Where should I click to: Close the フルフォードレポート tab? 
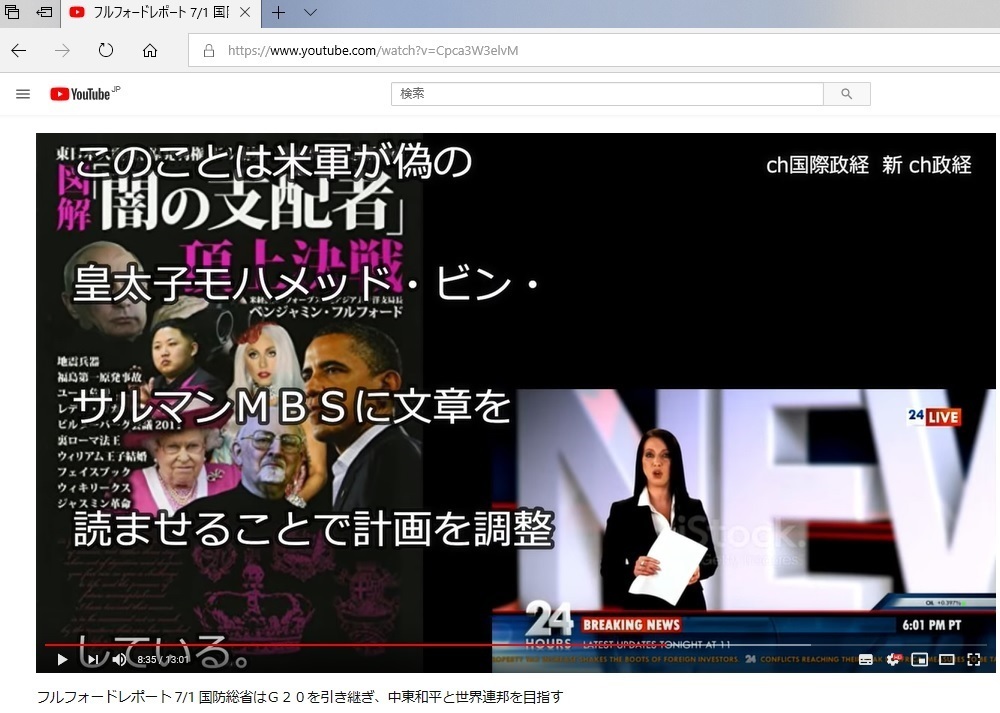245,12
